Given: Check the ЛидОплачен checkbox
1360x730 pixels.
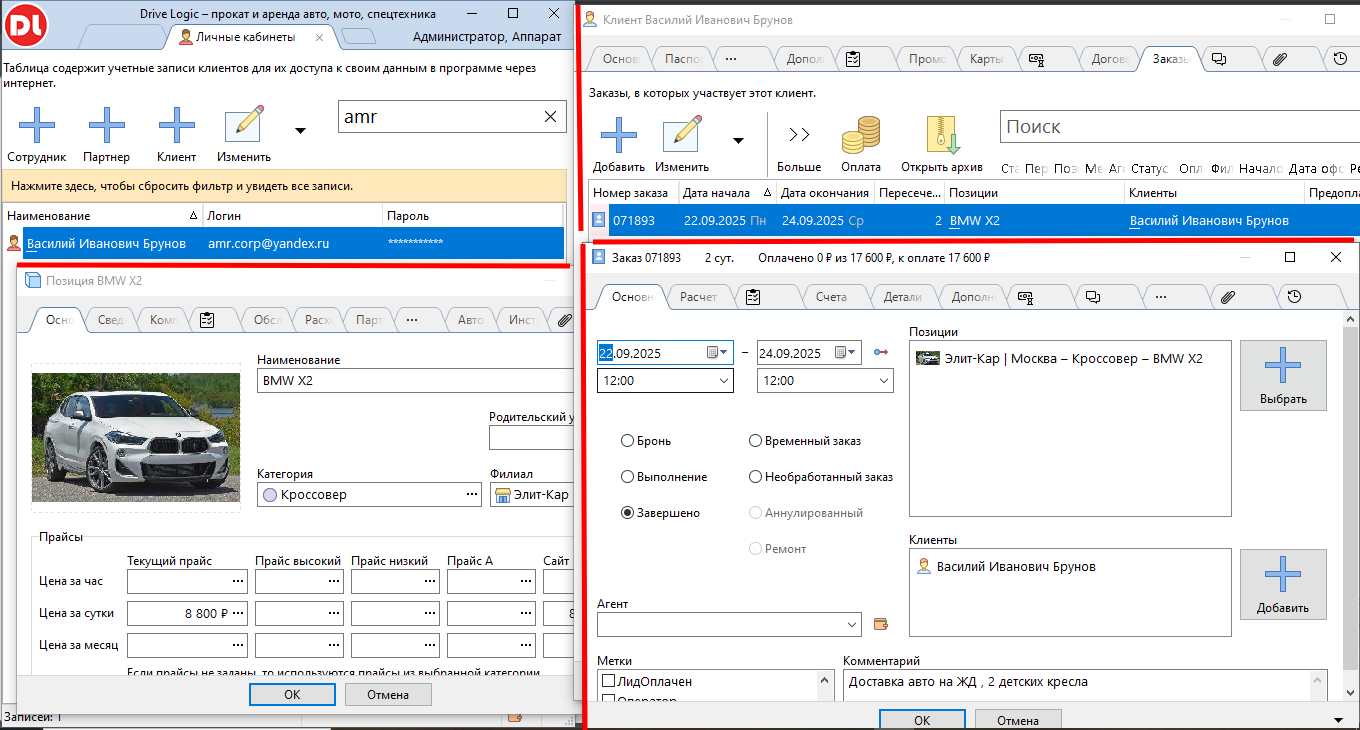Looking at the screenshot, I should point(607,681).
